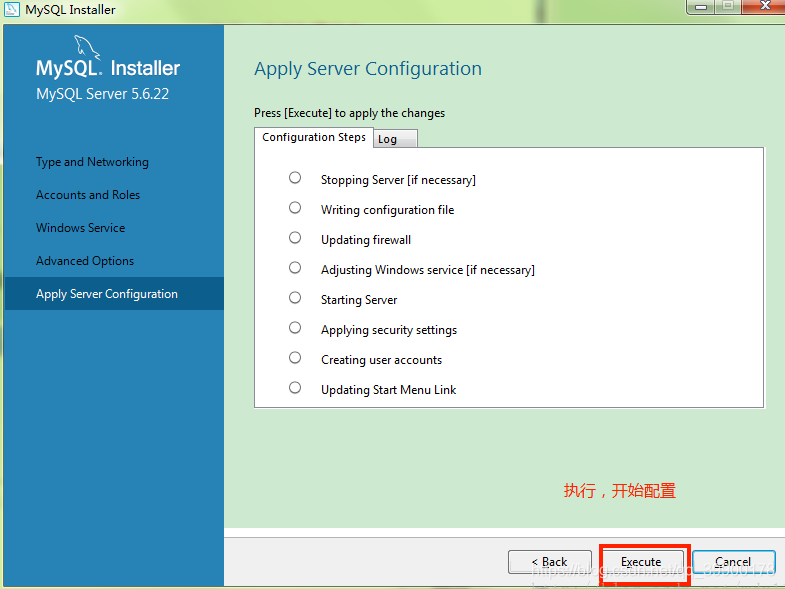Viewport: 785px width, 589px height.
Task: Click the 'MySQL Server 5.6.22' text
Action: (x=103, y=94)
